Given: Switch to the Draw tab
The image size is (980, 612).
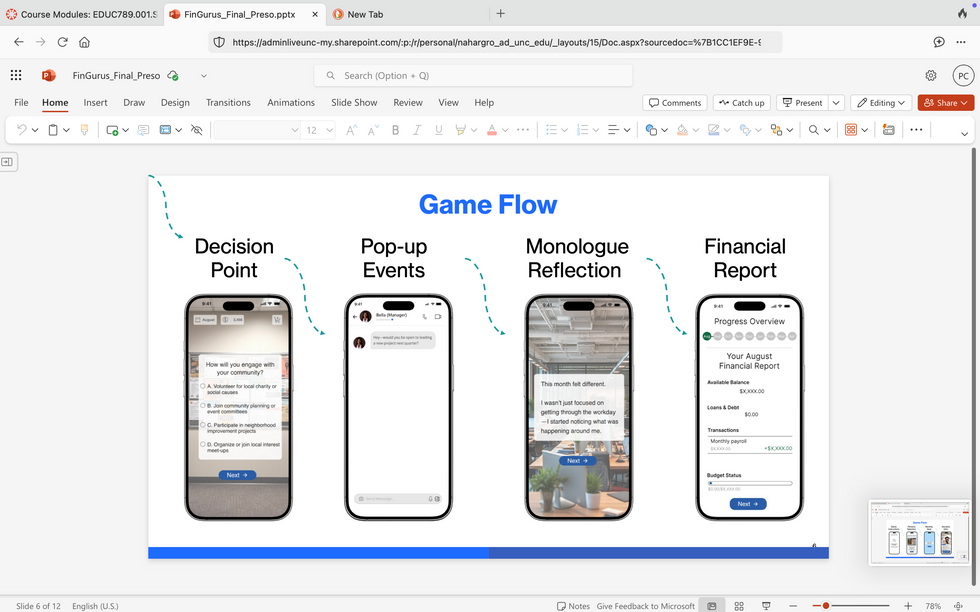Looking at the screenshot, I should point(134,103).
